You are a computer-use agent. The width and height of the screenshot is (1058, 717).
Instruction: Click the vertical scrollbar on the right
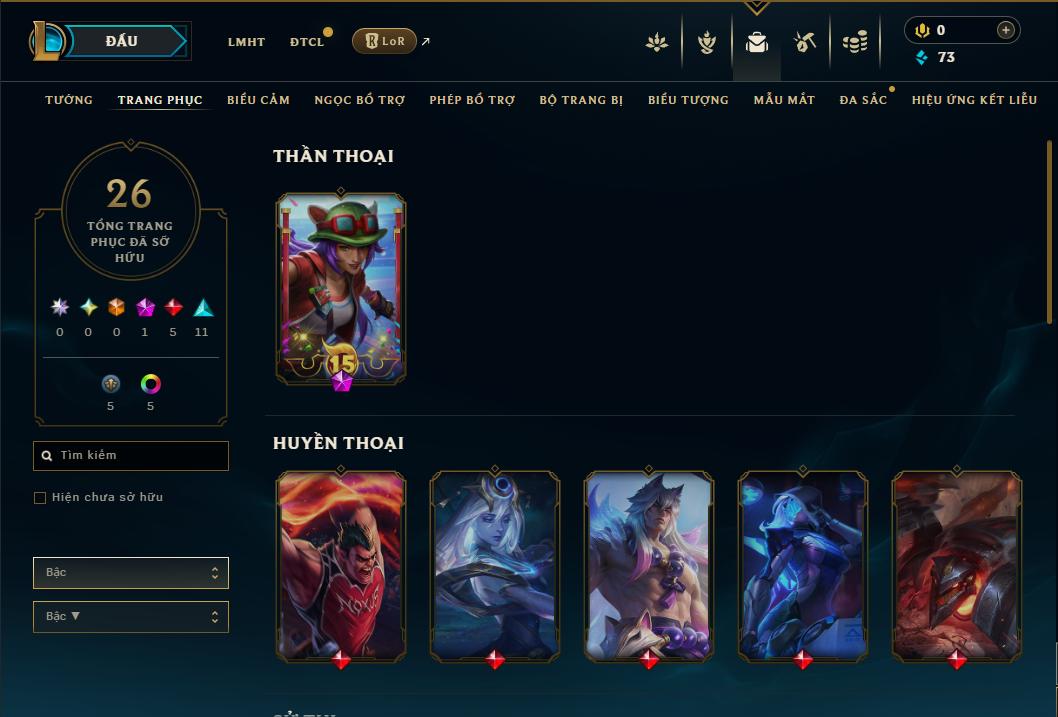tap(1049, 231)
